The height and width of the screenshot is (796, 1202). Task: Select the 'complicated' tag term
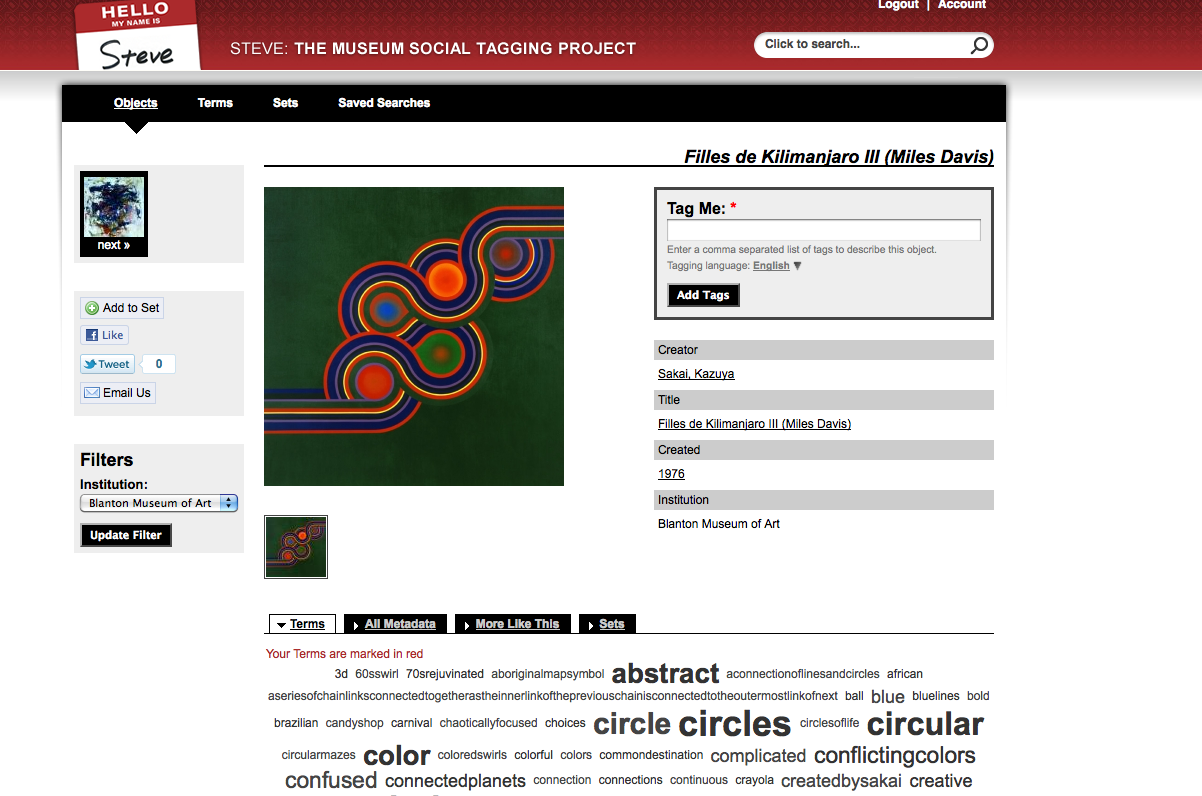point(758,756)
